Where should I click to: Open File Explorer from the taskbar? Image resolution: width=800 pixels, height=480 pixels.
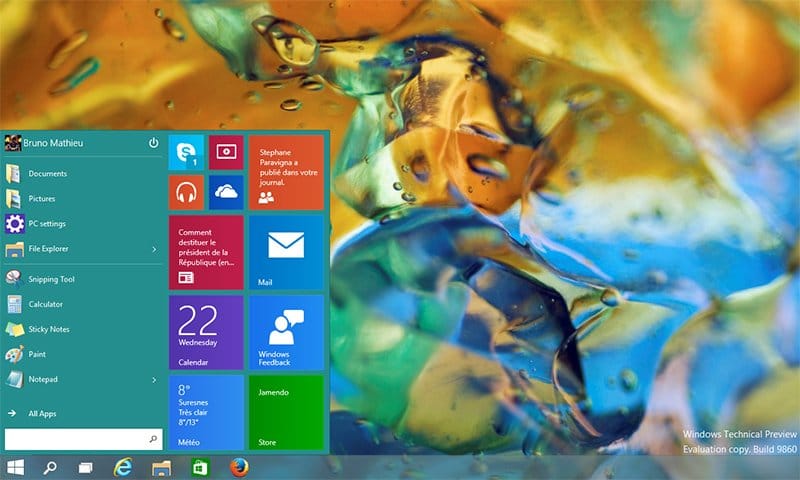tap(162, 467)
